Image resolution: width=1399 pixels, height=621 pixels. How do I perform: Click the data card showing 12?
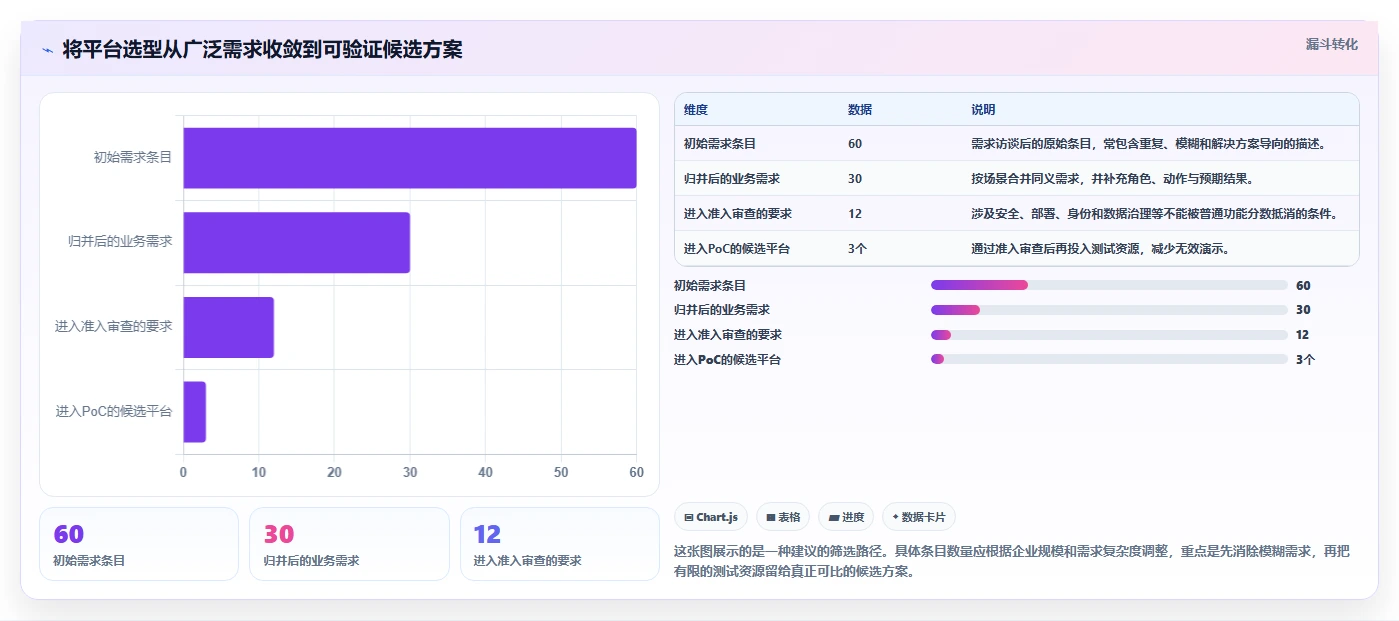click(560, 544)
